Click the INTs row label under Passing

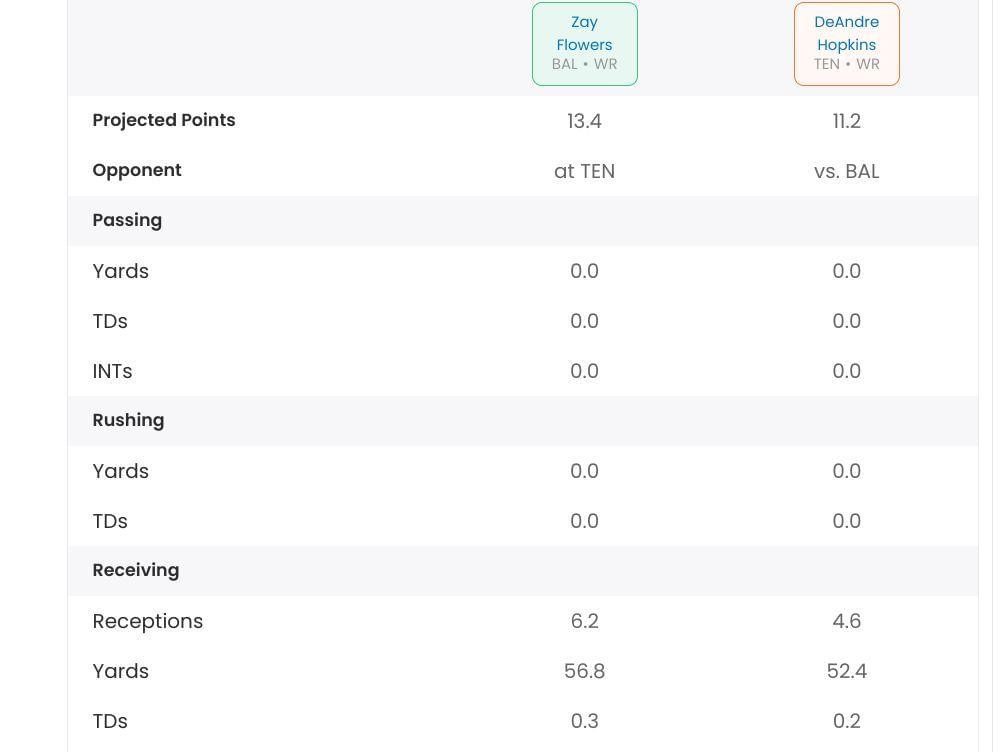(x=112, y=371)
